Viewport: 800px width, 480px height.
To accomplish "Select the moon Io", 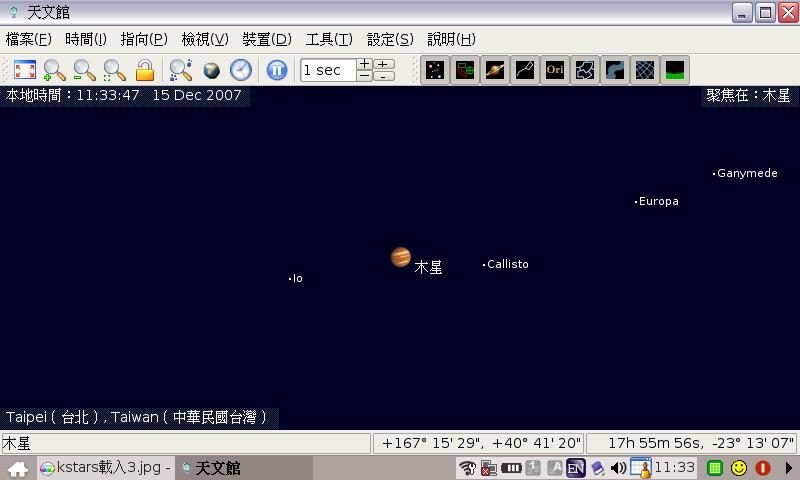I will [x=296, y=279].
